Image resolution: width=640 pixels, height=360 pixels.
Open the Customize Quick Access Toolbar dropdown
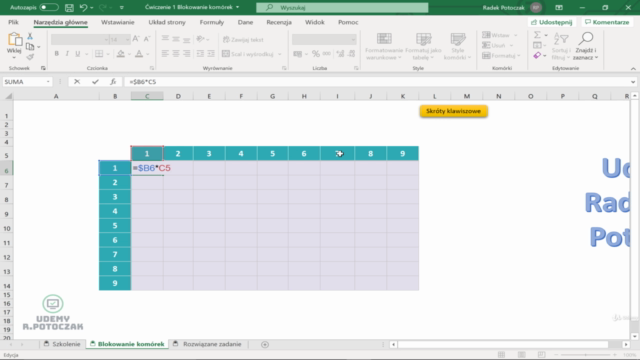tap(122, 7)
